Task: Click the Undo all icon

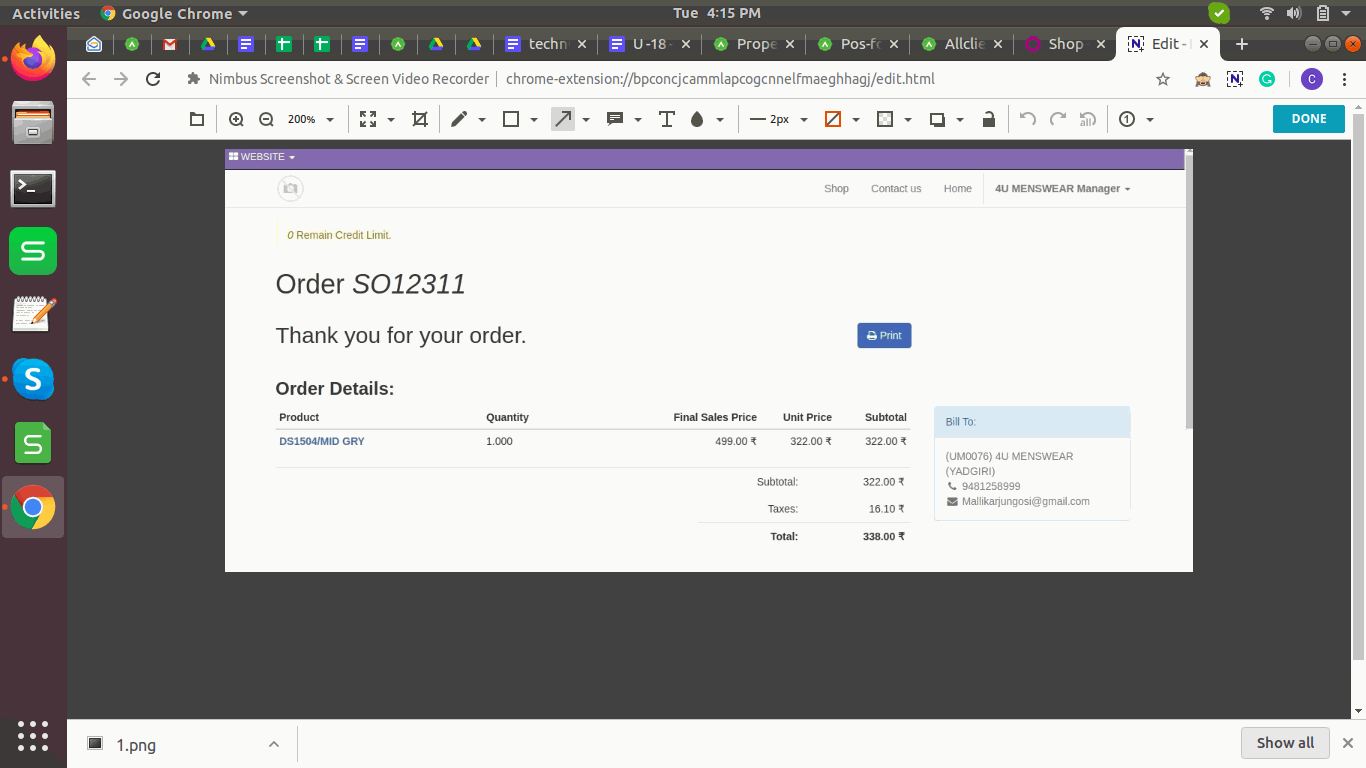Action: pos(1087,119)
